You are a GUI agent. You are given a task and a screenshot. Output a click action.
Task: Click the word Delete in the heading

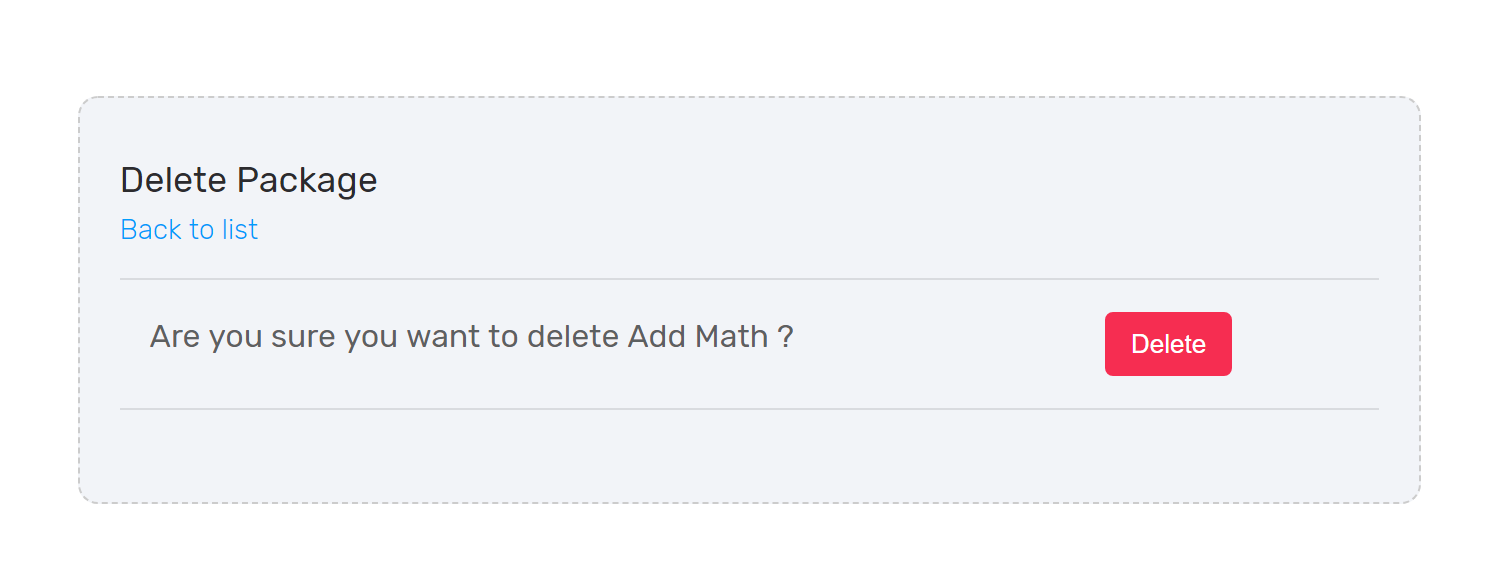tap(174, 180)
